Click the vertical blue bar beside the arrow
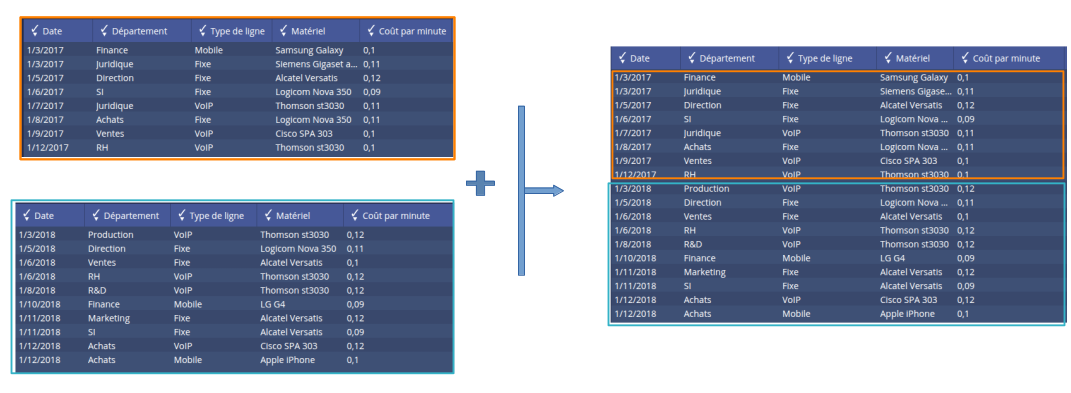The image size is (1071, 393). pyautogui.click(x=521, y=191)
